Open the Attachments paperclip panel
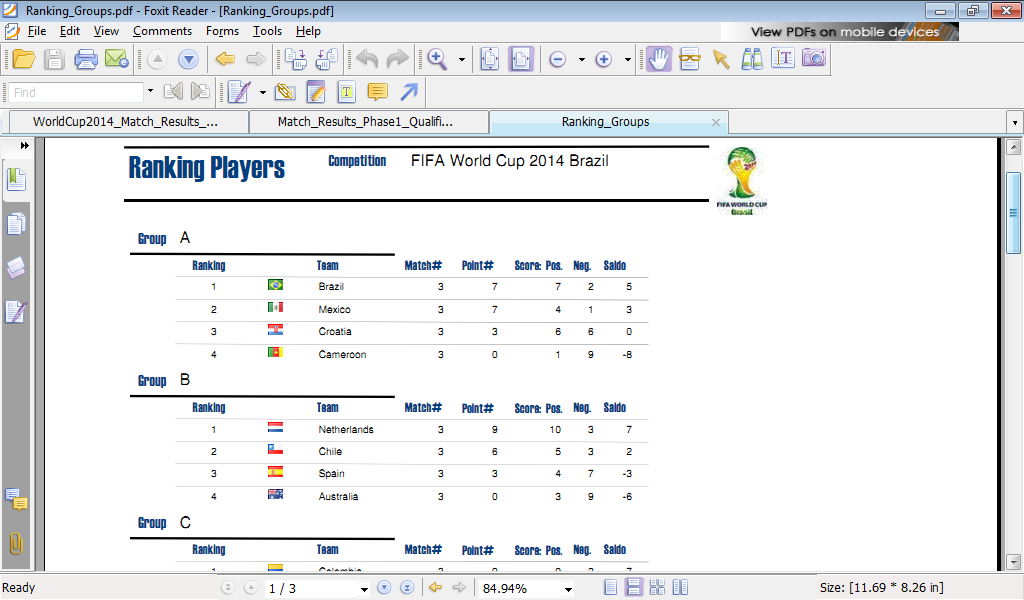This screenshot has height=600, width=1024. pyautogui.click(x=16, y=543)
